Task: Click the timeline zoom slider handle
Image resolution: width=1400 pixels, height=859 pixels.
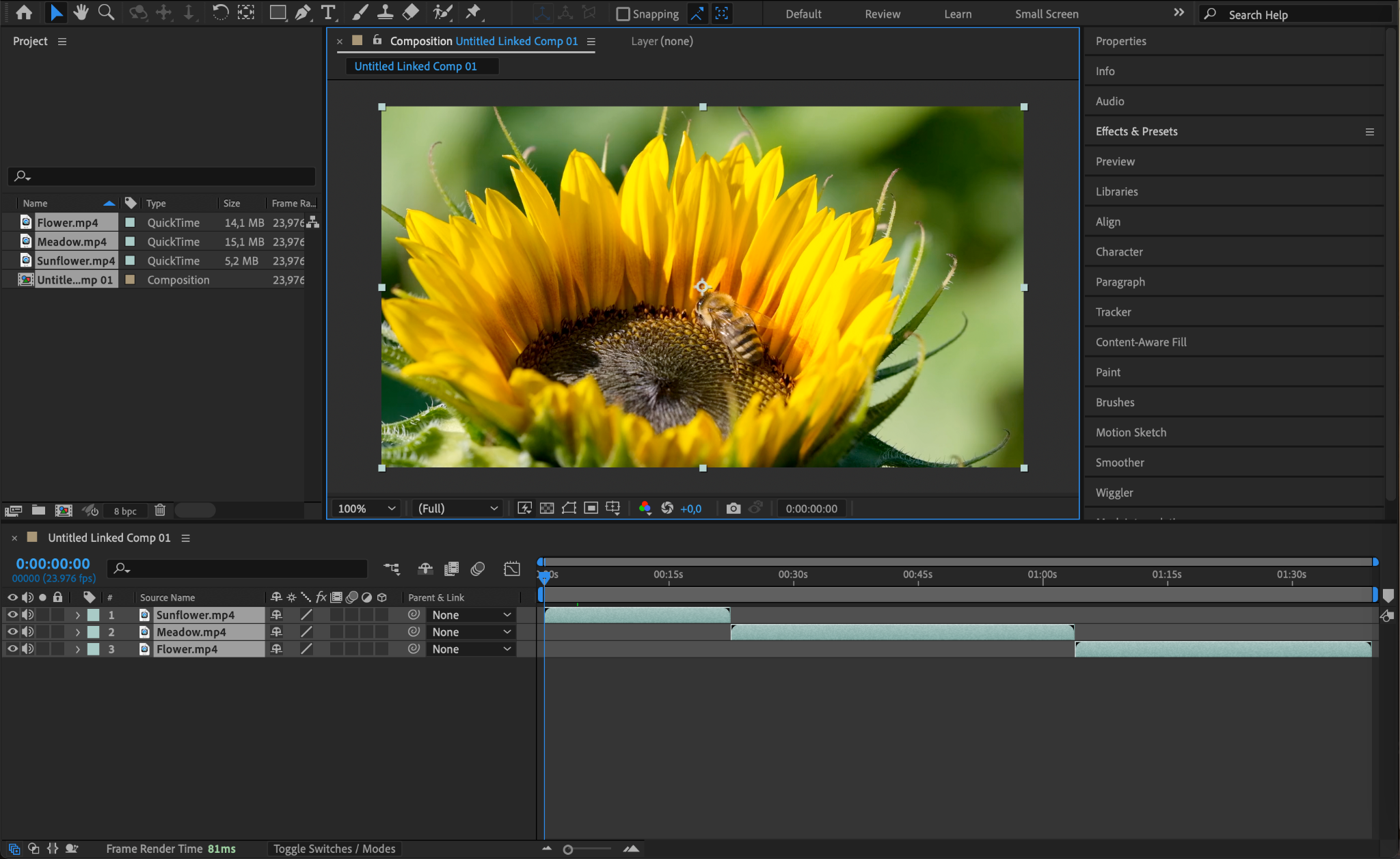Action: click(567, 849)
